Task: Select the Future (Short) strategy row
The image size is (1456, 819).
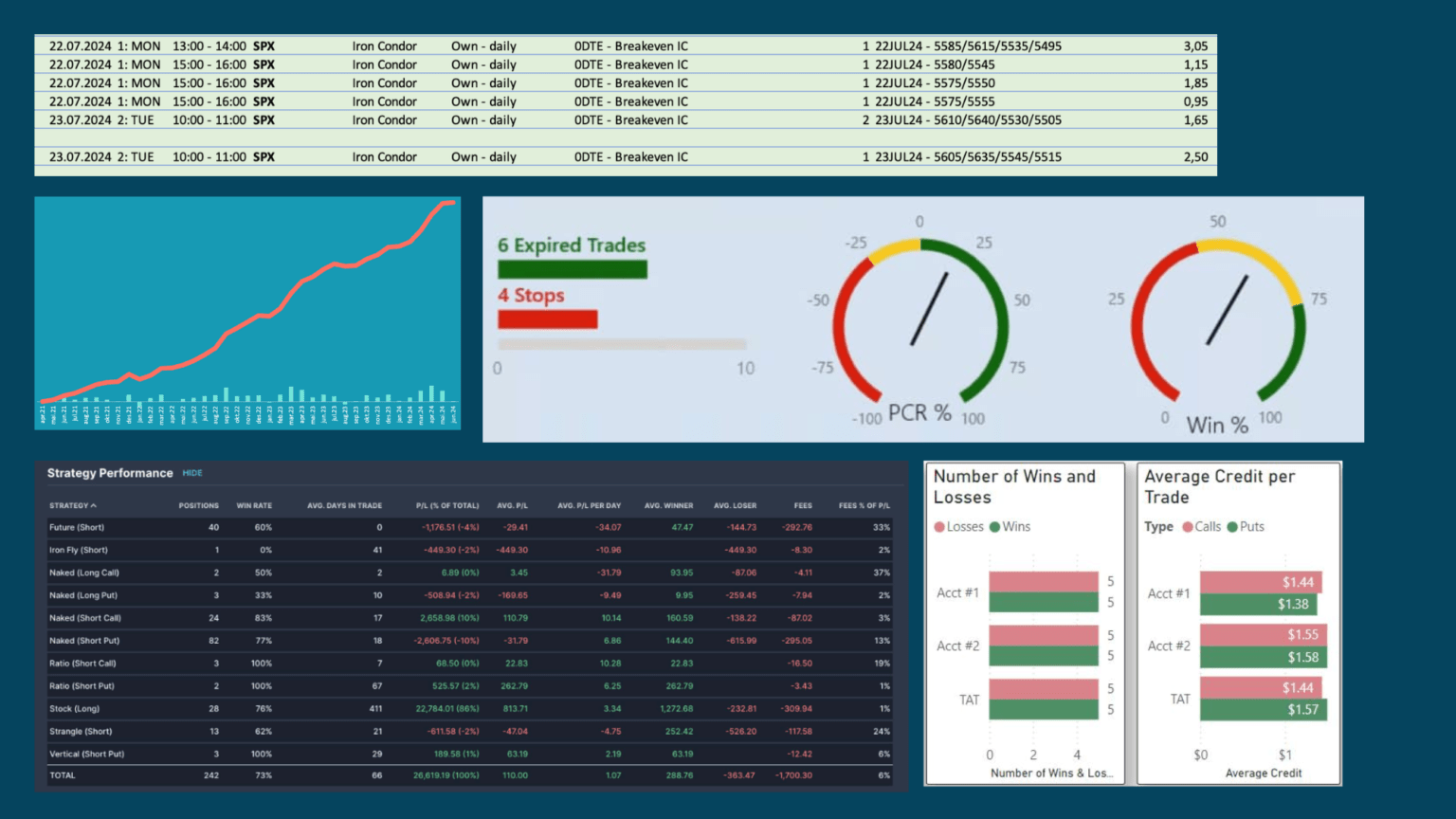Action: (x=470, y=527)
